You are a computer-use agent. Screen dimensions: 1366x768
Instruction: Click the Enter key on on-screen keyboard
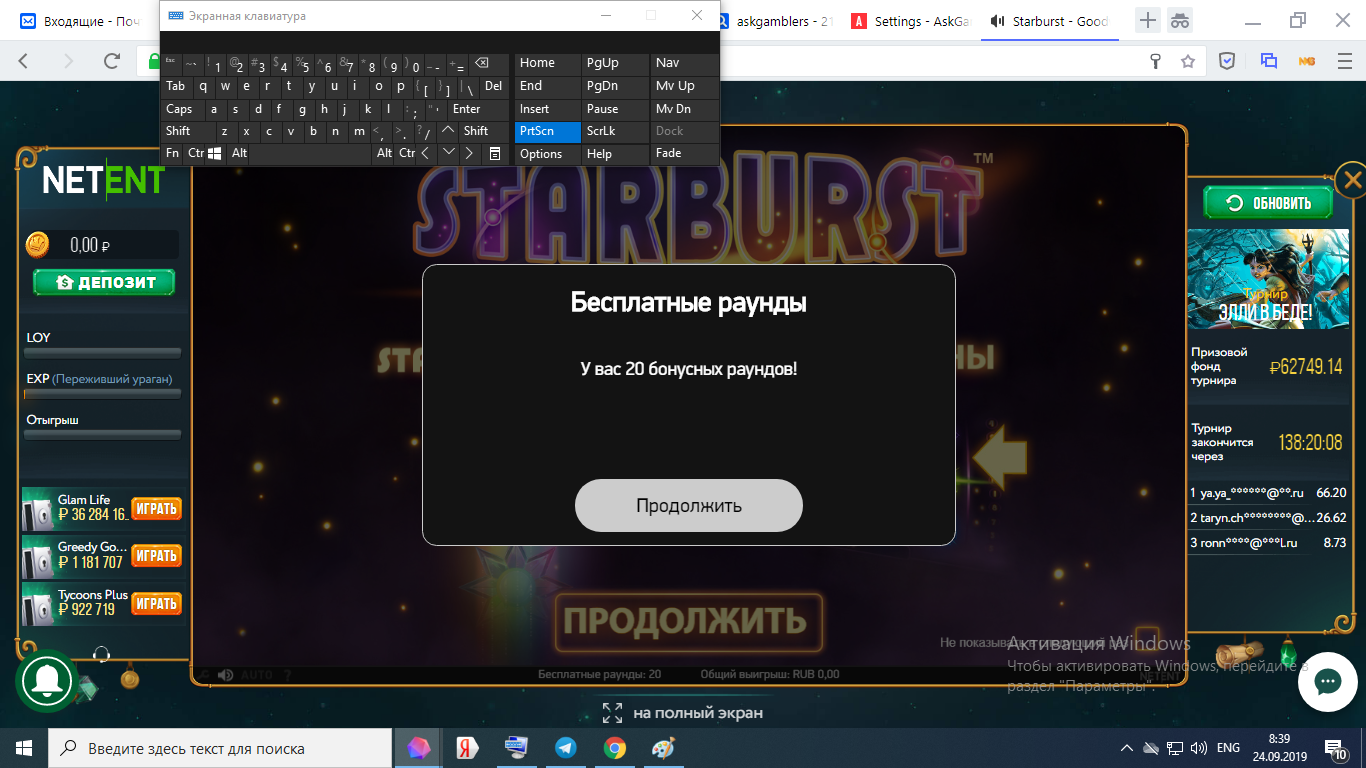478,109
